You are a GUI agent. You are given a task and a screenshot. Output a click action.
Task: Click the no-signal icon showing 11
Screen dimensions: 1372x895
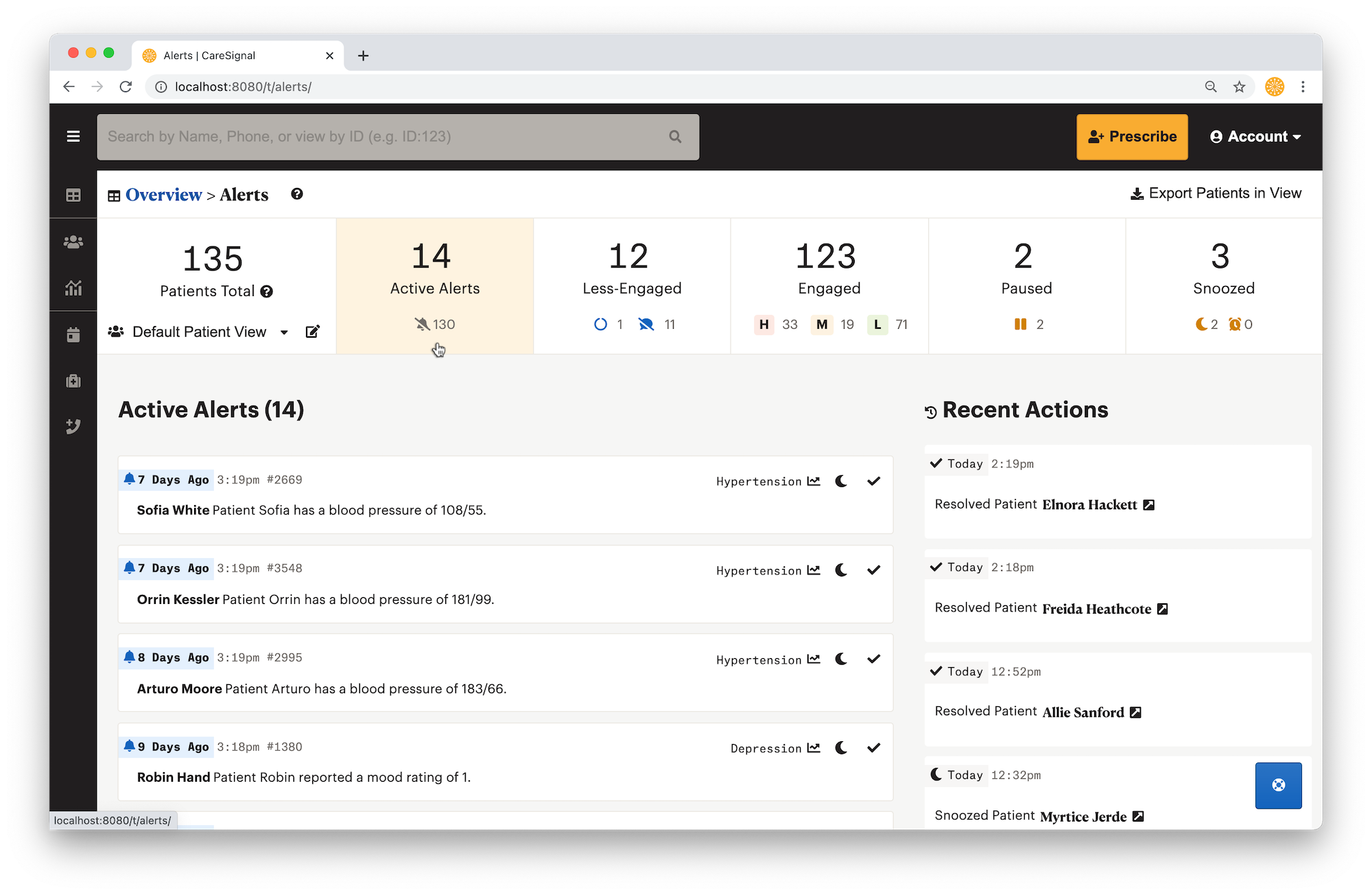click(646, 324)
